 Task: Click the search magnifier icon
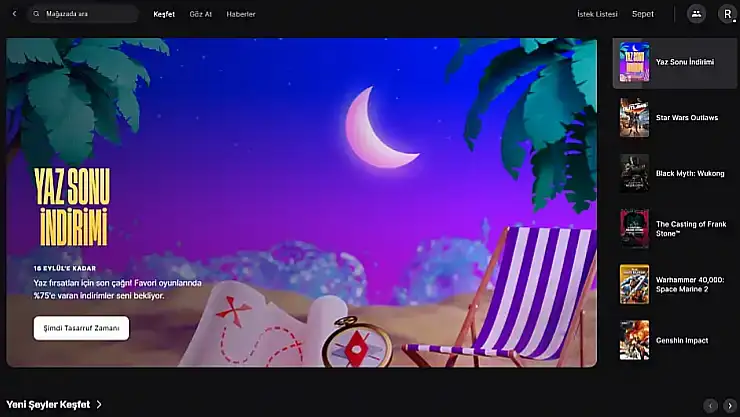point(36,14)
